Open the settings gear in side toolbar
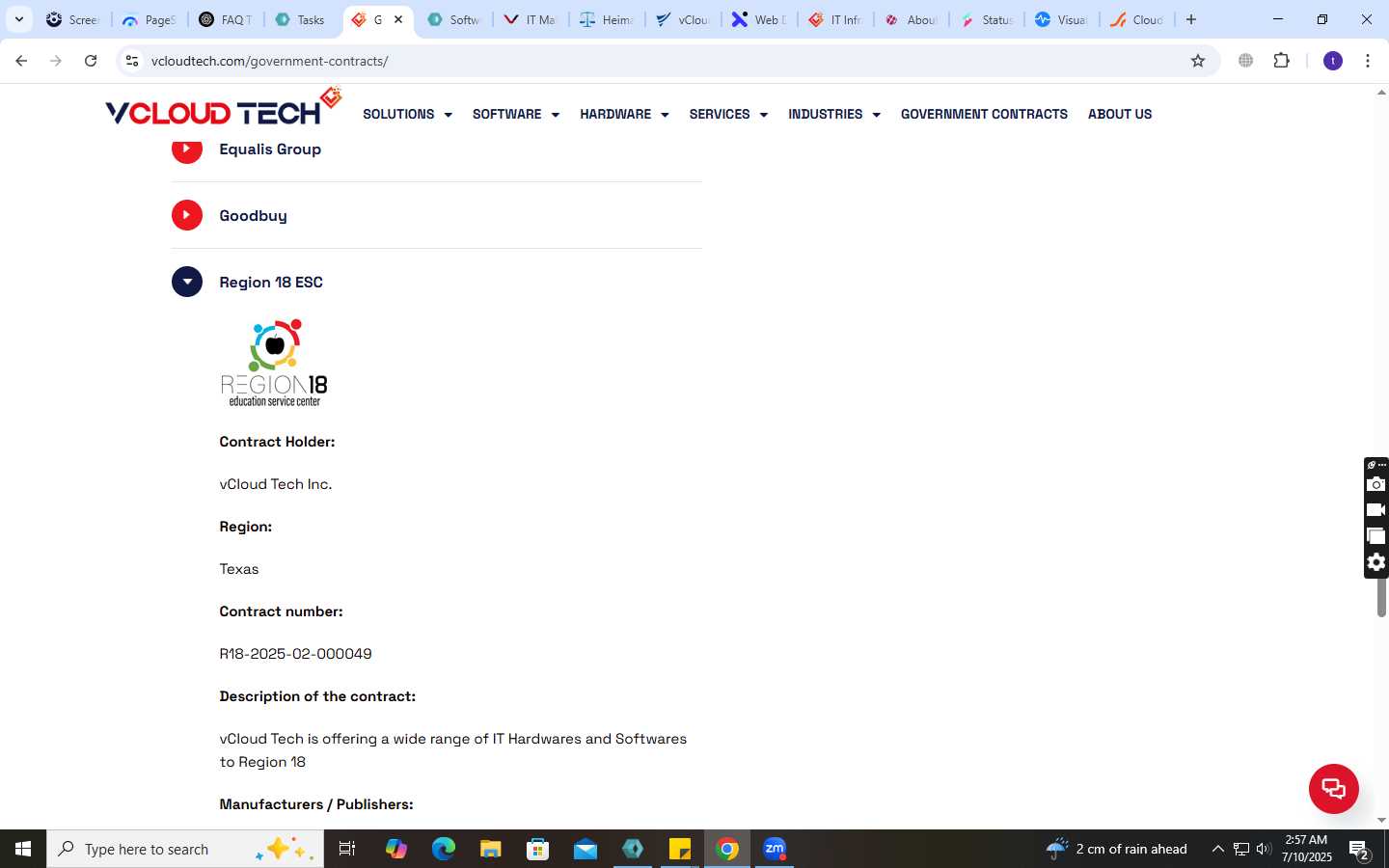The height and width of the screenshot is (868, 1389). pos(1376,562)
